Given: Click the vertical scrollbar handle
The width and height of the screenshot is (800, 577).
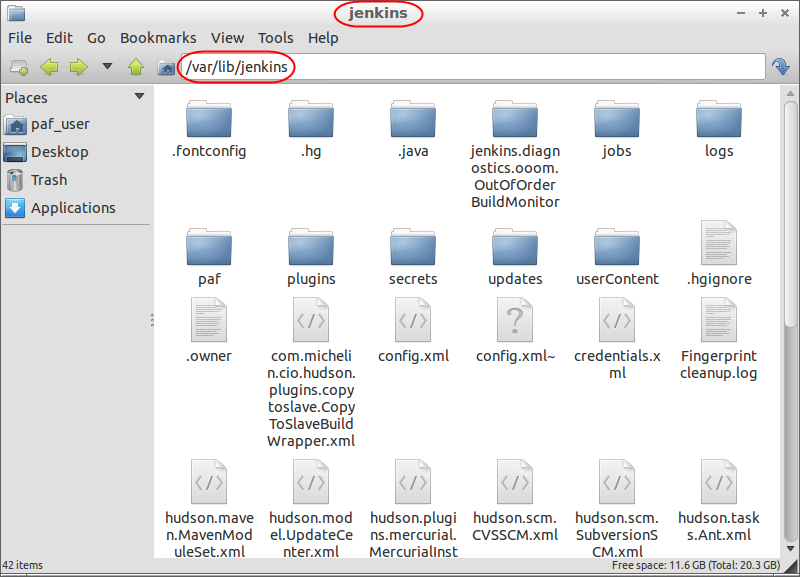Looking at the screenshot, I should pos(790,214).
